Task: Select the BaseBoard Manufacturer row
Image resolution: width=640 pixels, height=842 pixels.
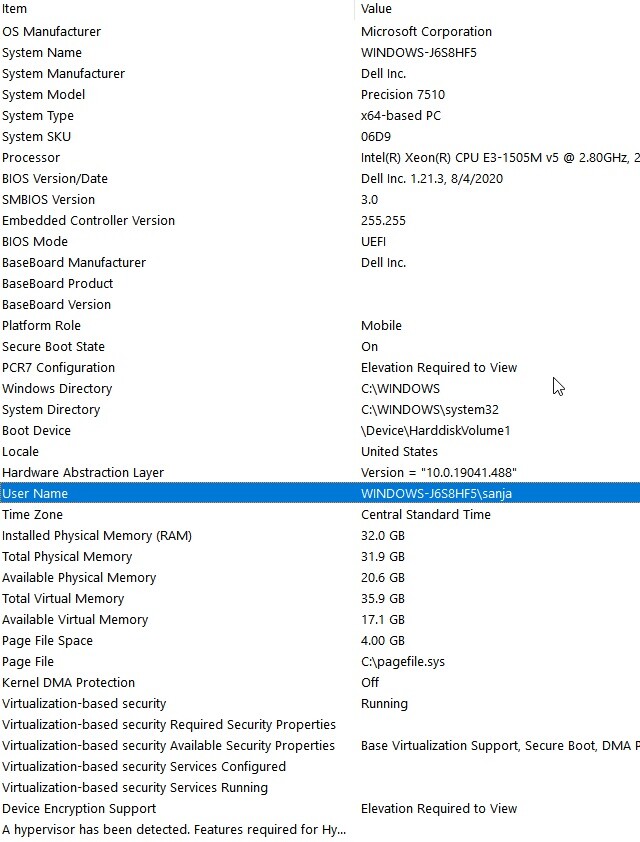Action: [320, 263]
